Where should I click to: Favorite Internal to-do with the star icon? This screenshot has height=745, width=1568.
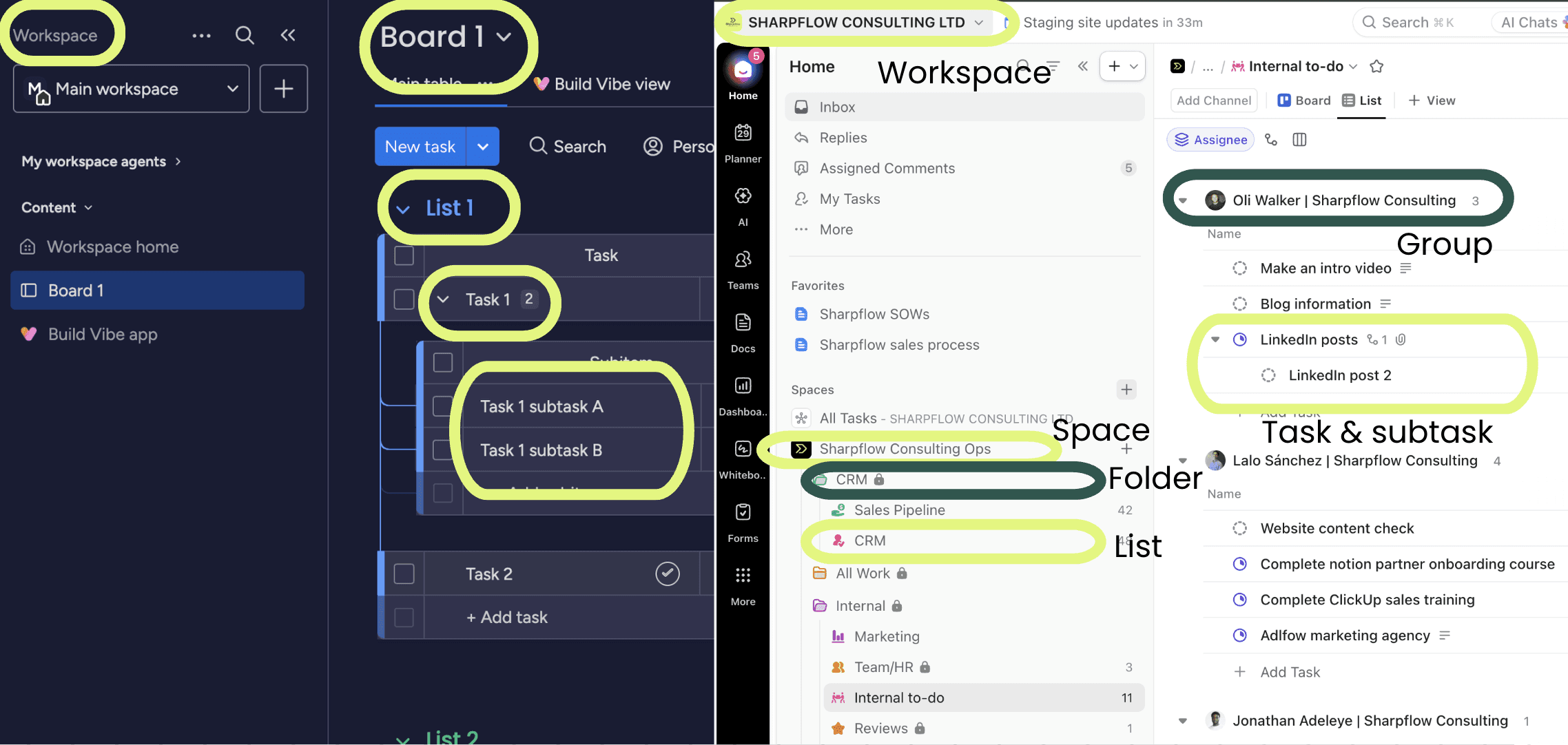click(x=1376, y=66)
